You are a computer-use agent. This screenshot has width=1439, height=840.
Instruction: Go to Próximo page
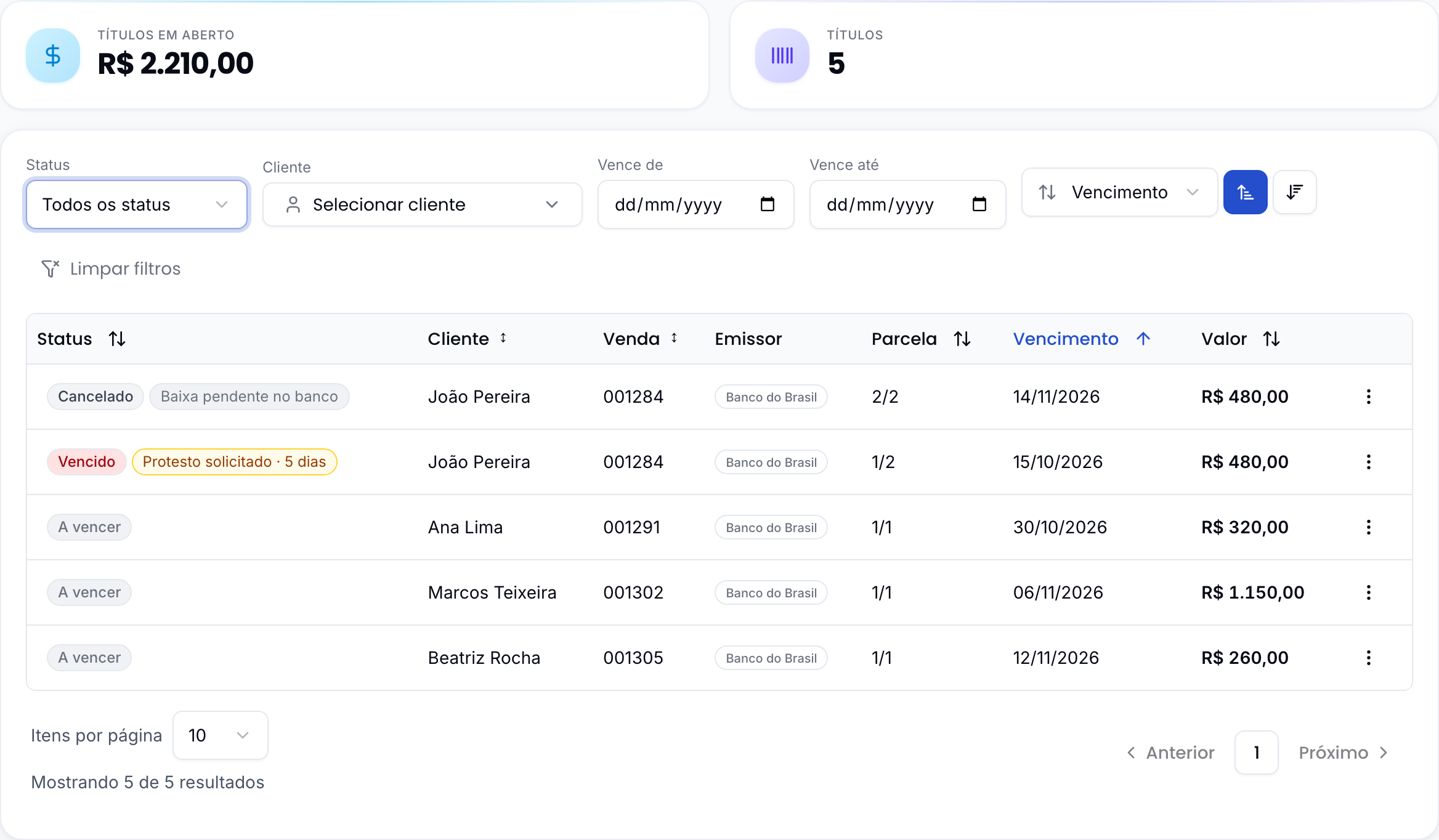coord(1343,753)
